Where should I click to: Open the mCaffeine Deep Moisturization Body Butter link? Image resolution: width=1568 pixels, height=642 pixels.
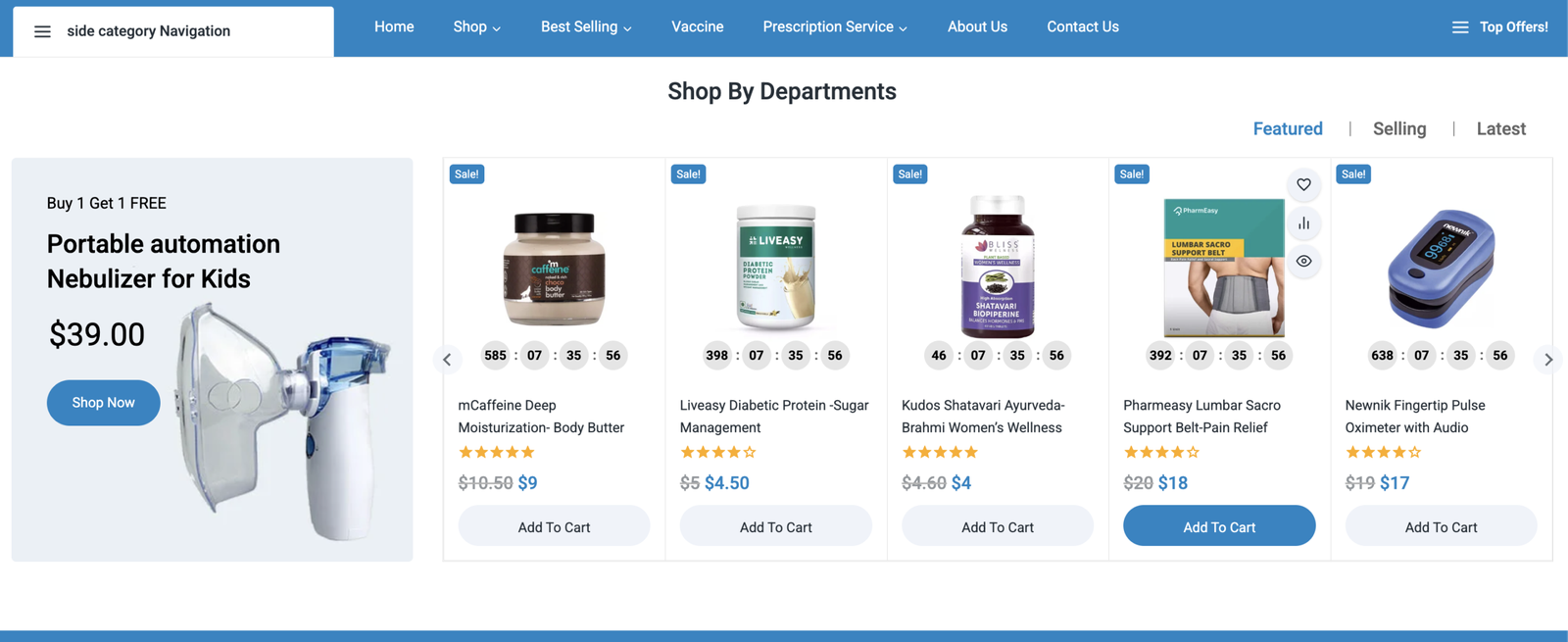tap(541, 417)
